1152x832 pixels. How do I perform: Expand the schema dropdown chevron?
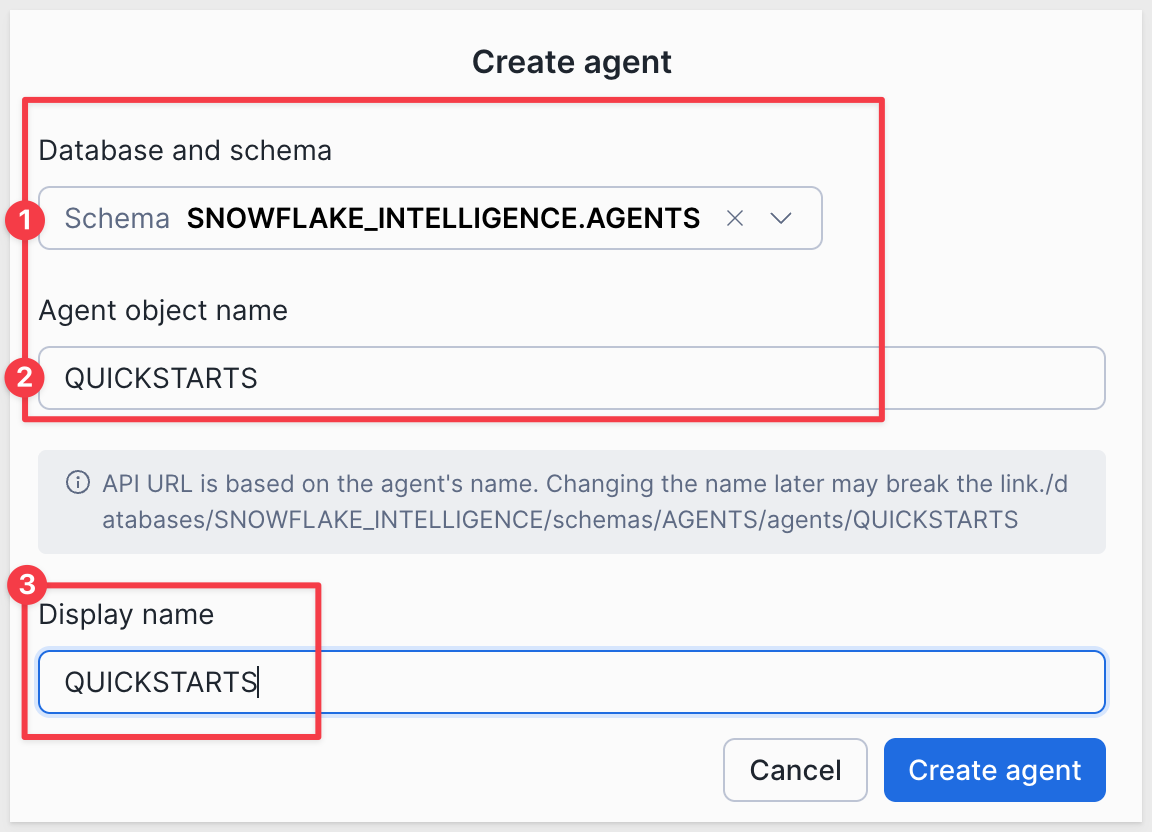point(781,218)
